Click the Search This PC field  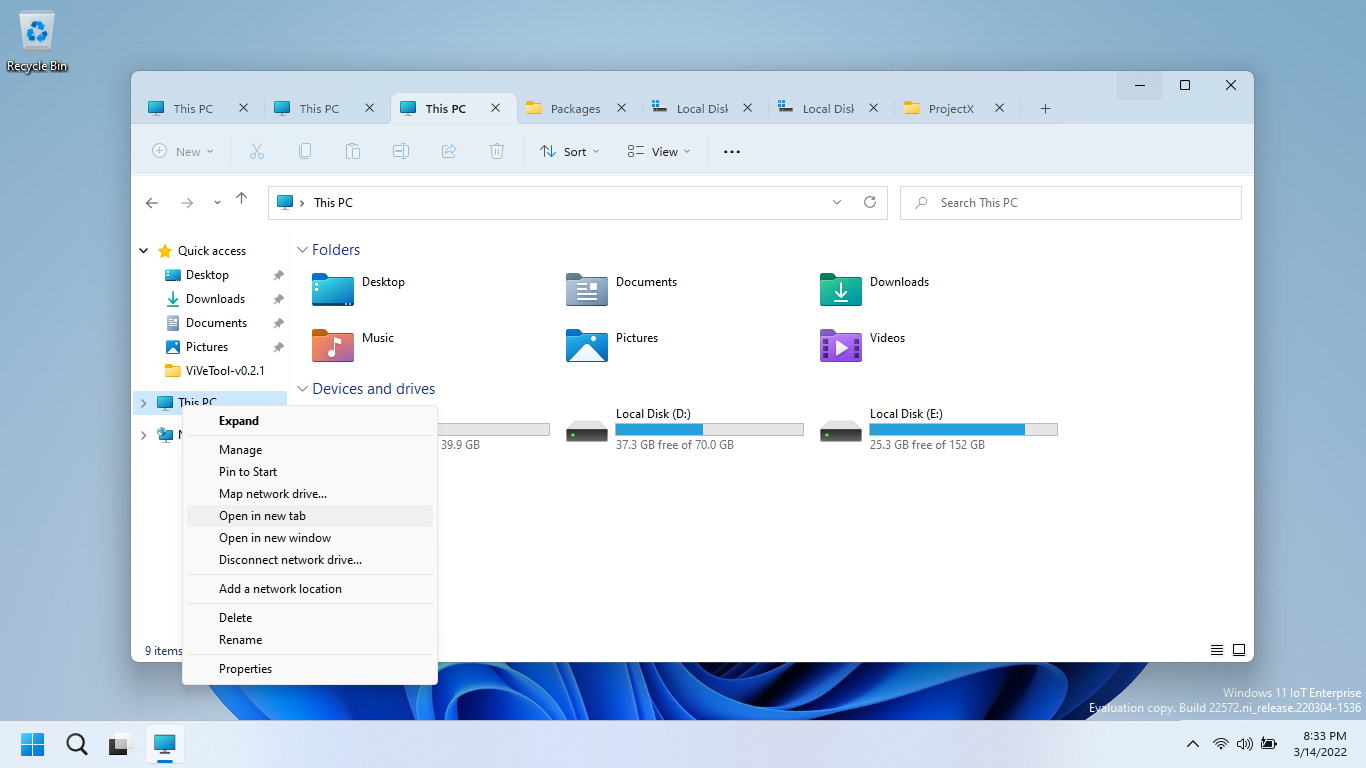[1071, 202]
